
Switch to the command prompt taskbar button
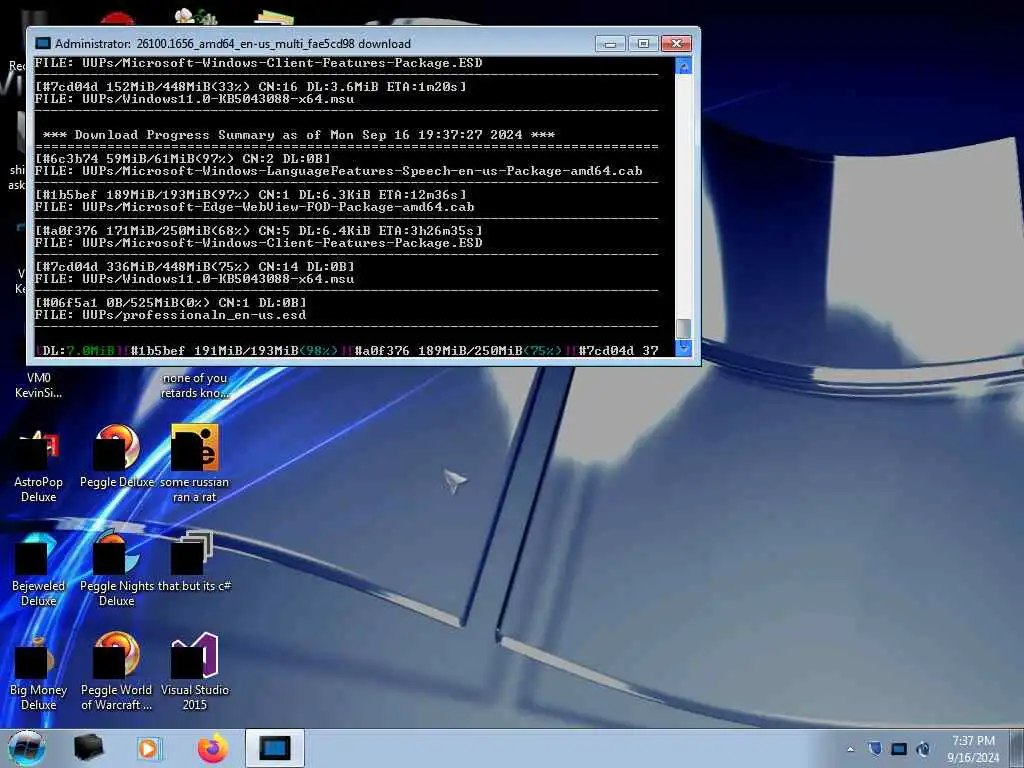click(275, 748)
